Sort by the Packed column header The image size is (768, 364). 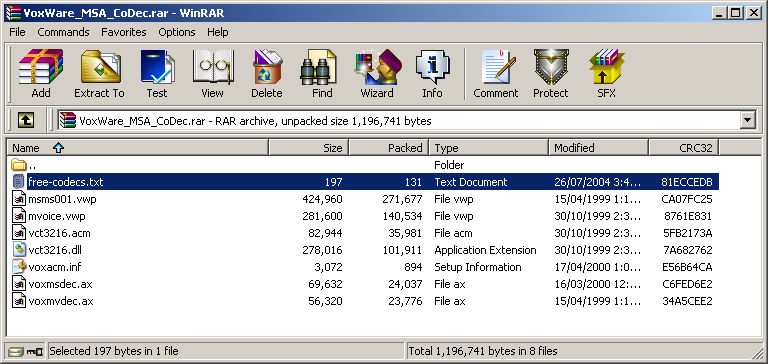(388, 147)
